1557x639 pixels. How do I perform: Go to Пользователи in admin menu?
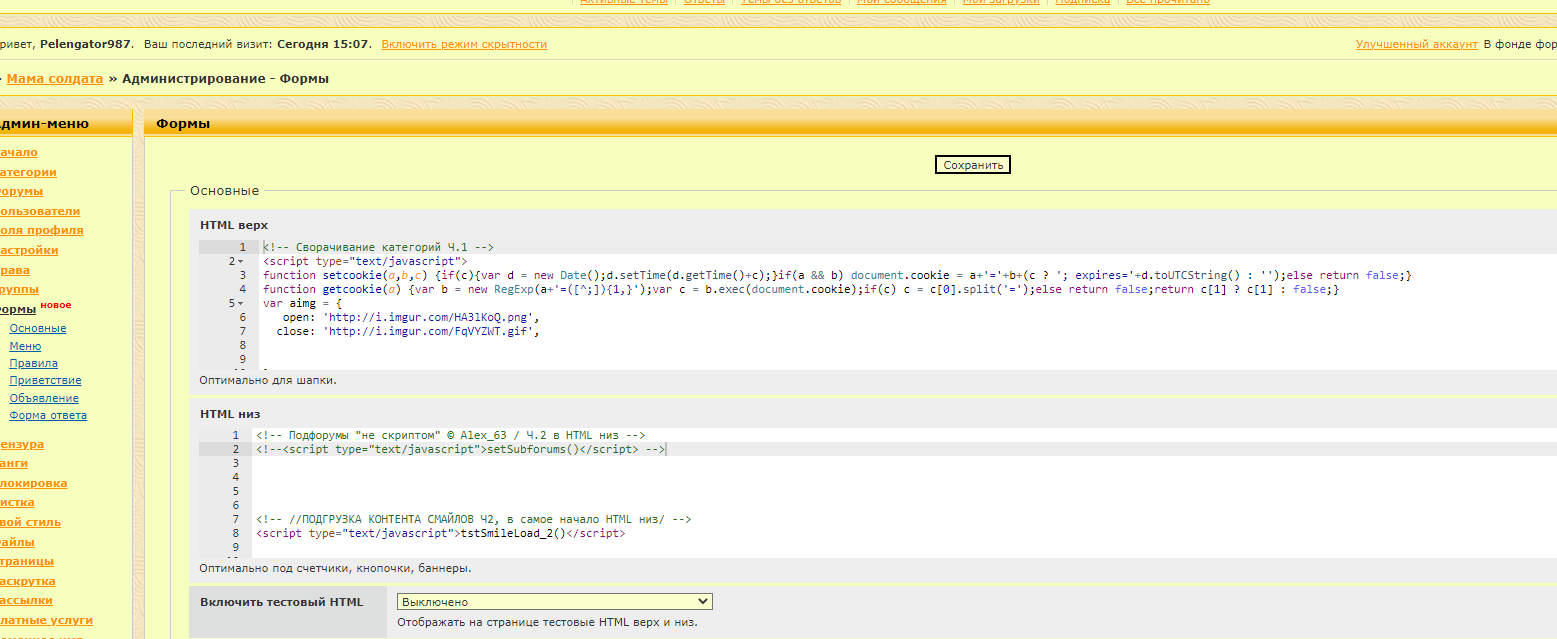click(x=40, y=211)
